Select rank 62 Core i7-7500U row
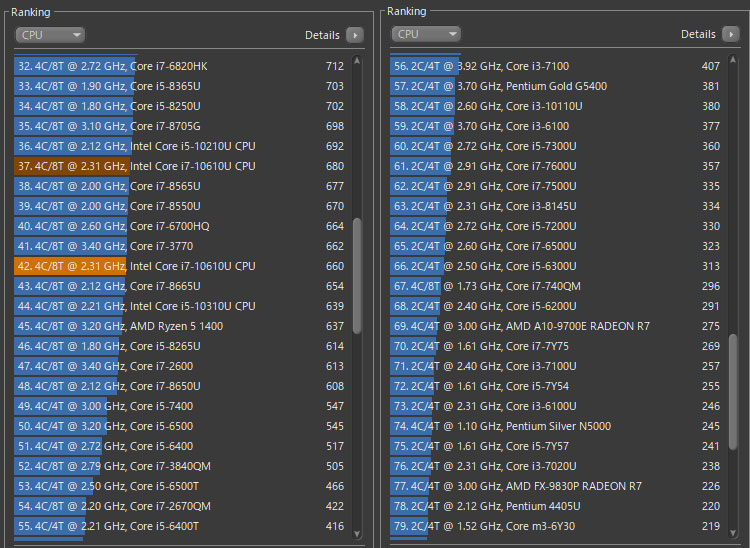 (x=557, y=186)
